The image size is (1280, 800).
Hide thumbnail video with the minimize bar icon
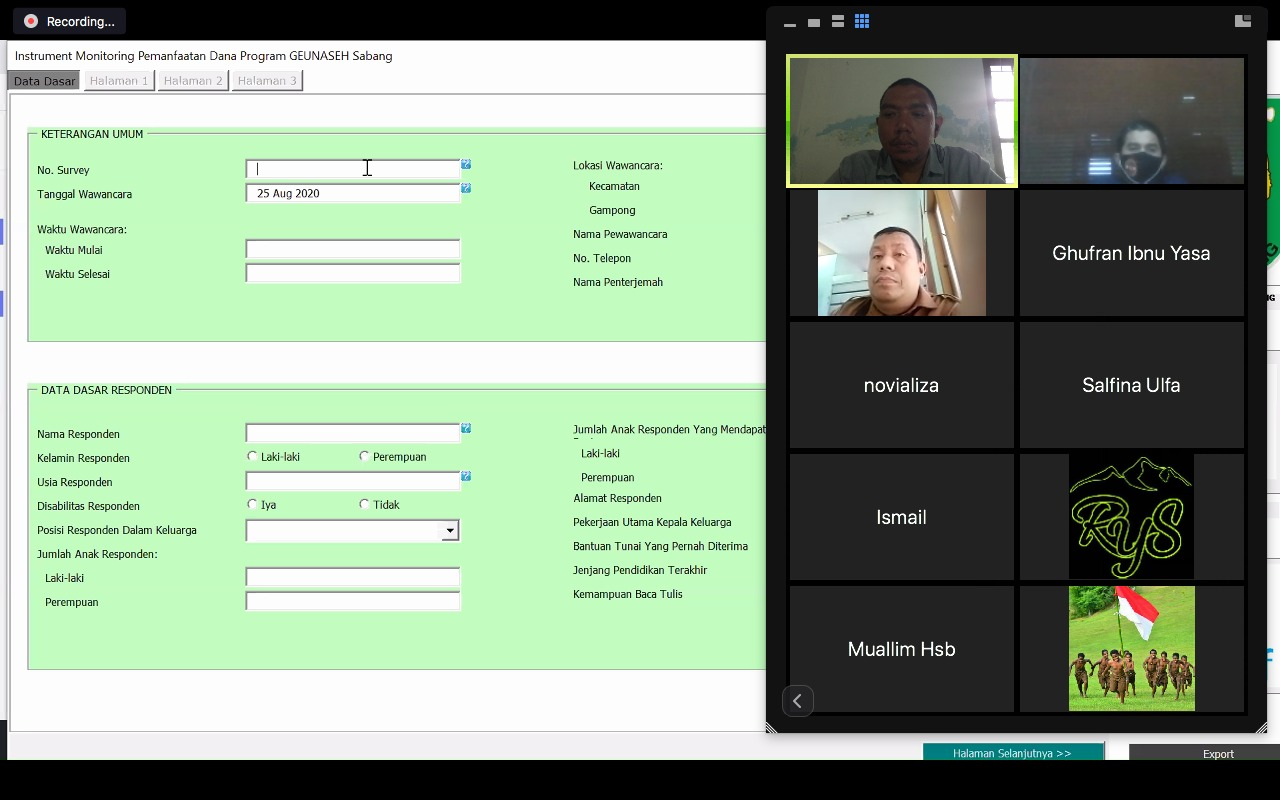click(x=790, y=23)
